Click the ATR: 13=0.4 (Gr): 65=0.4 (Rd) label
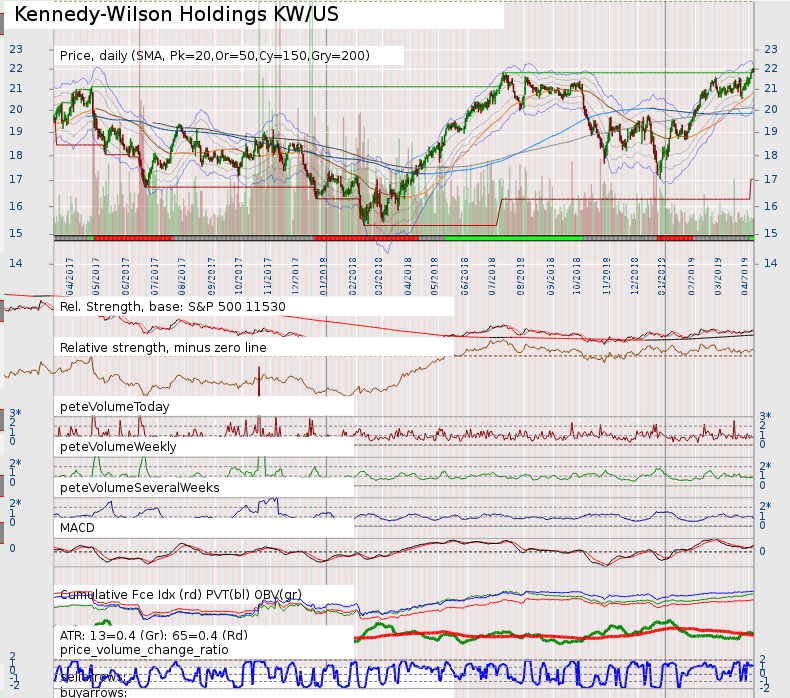 (154, 635)
